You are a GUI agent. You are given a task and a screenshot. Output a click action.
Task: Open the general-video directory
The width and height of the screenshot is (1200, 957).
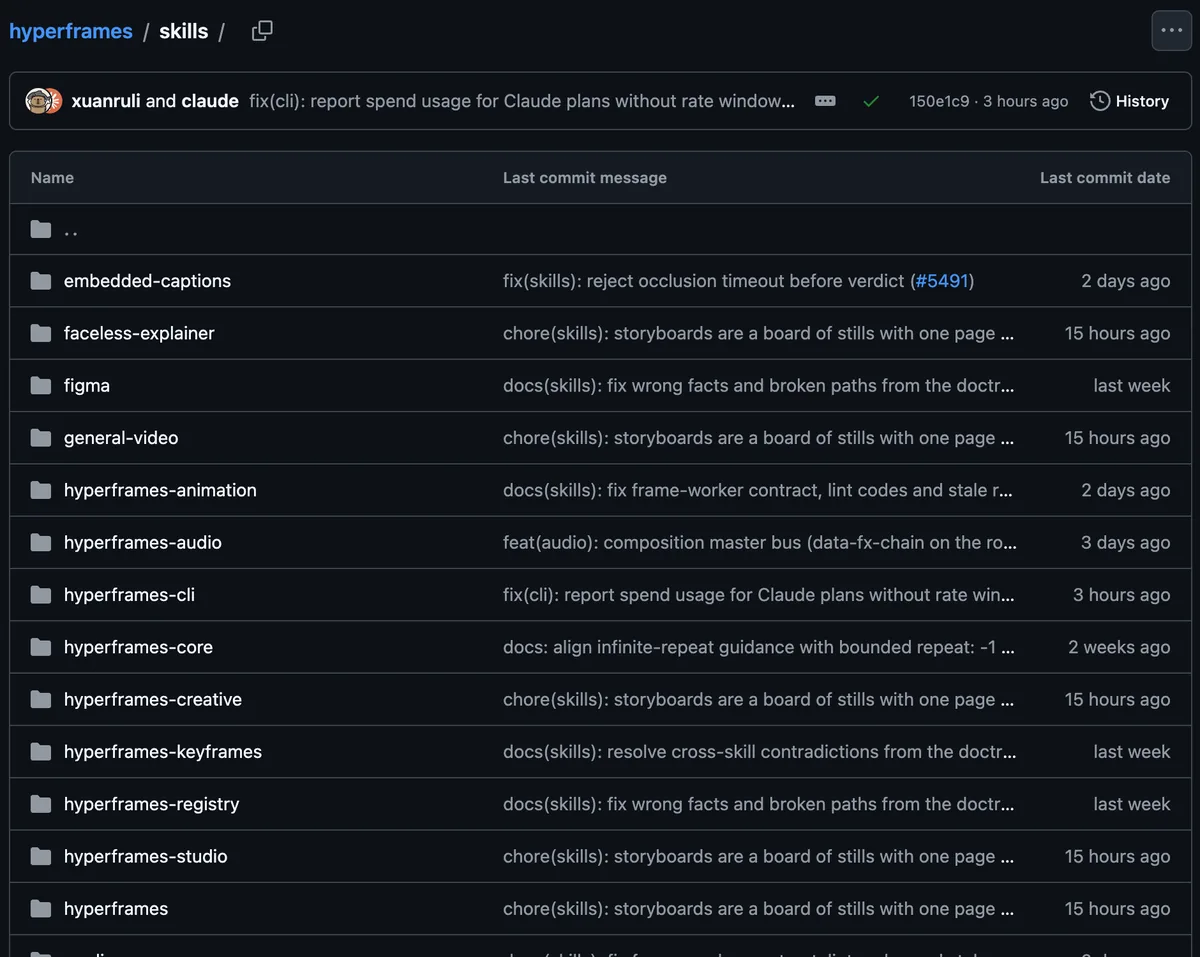(121, 438)
